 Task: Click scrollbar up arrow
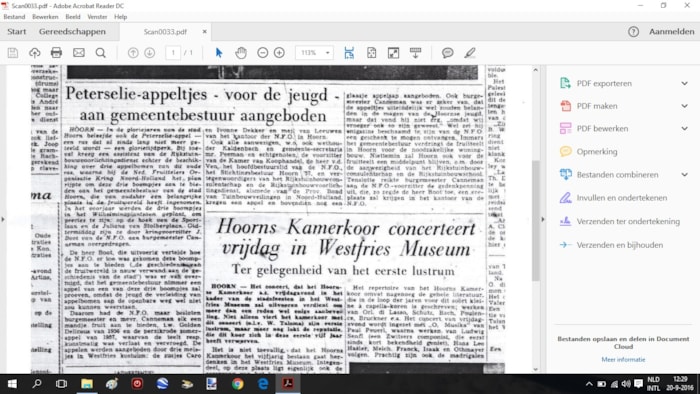pyautogui.click(x=536, y=70)
